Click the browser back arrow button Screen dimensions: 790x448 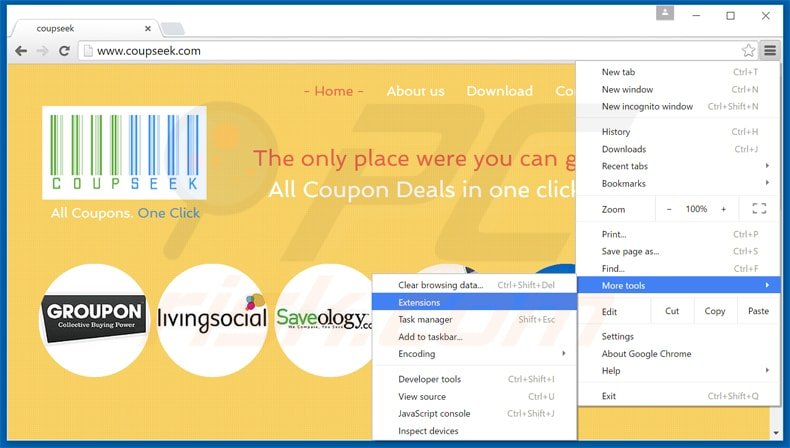(20, 51)
